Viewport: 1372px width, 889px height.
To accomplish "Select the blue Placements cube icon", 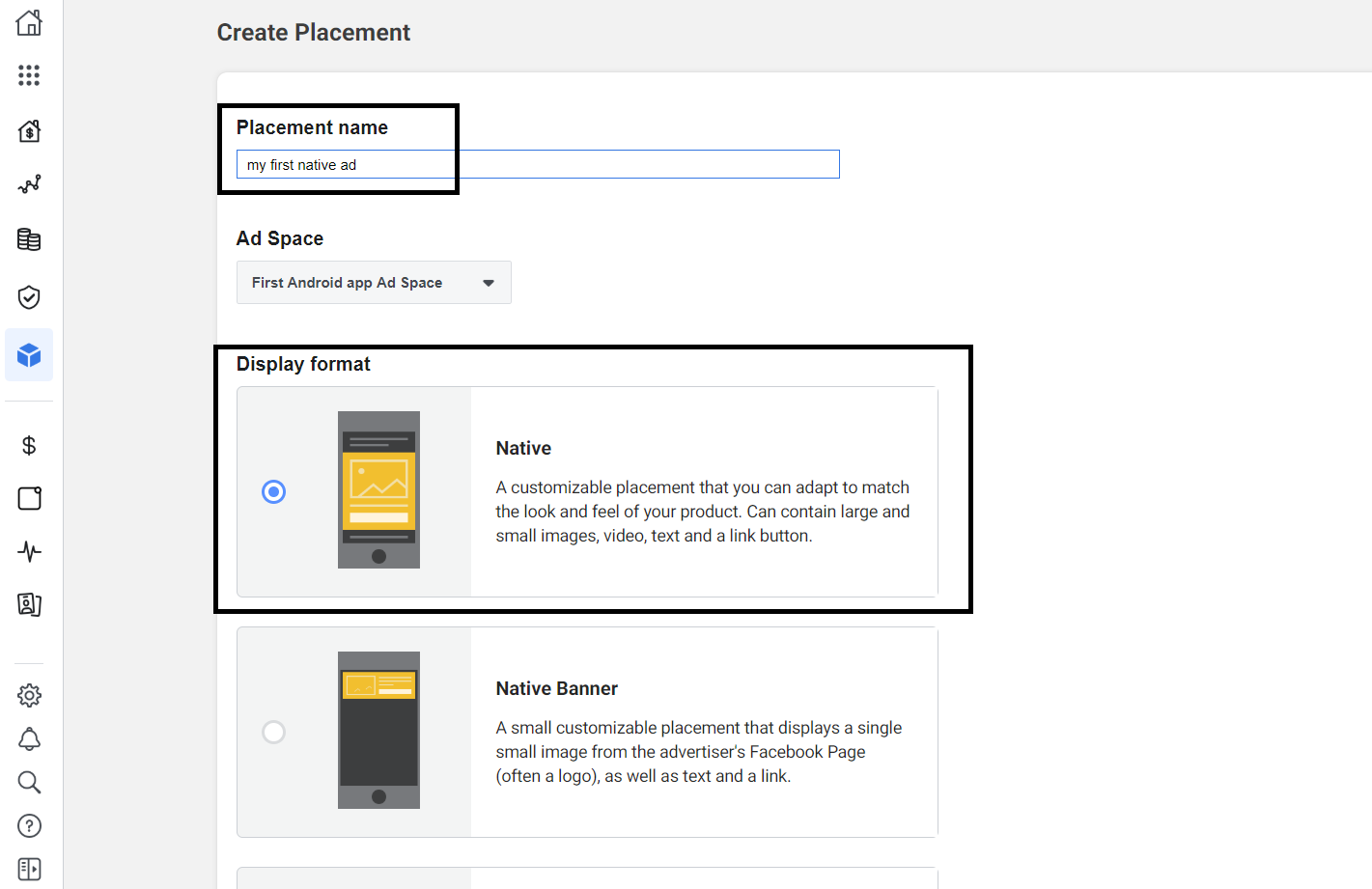I will click(29, 354).
